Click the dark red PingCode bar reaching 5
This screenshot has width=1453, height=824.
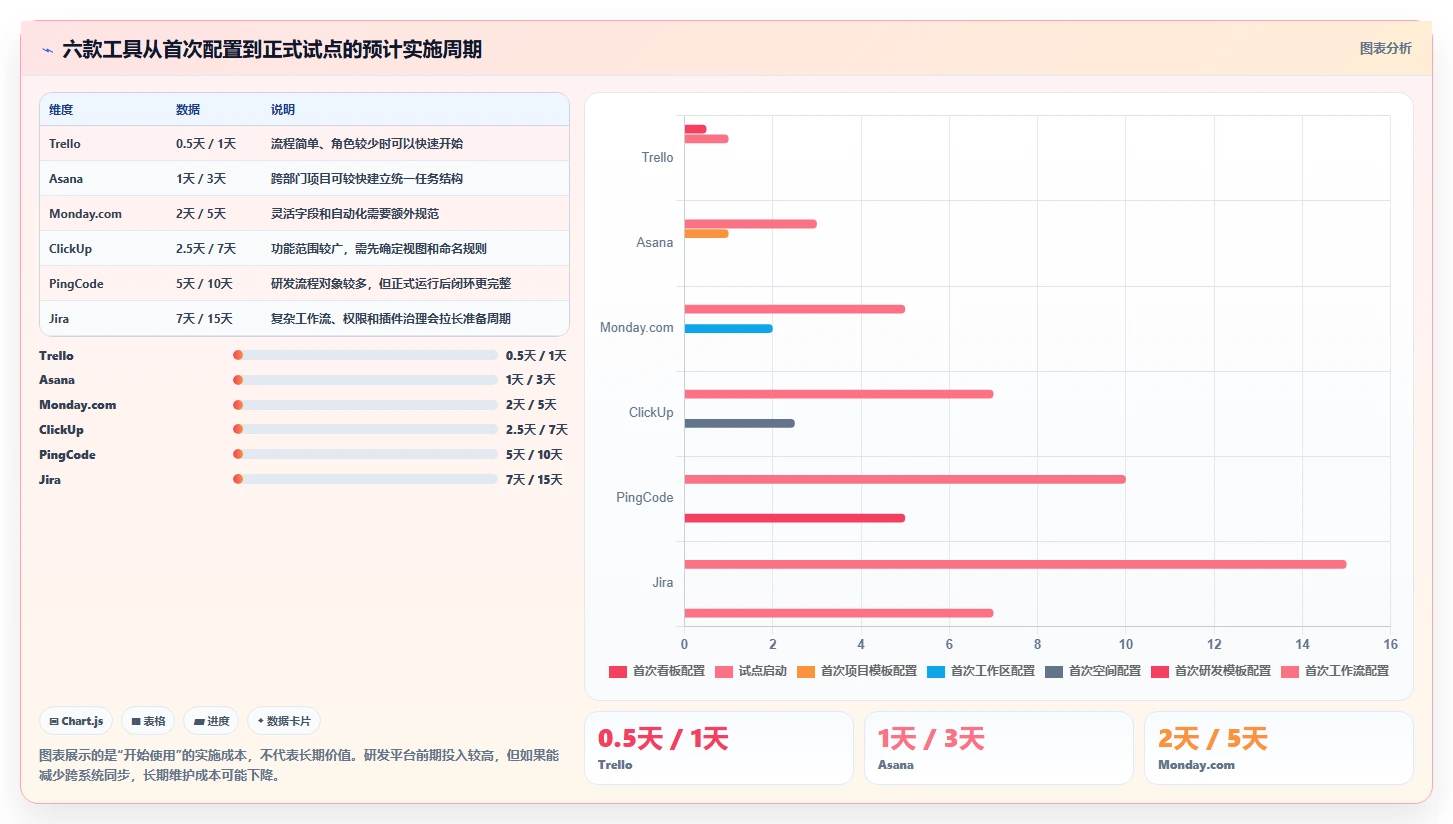pos(794,518)
